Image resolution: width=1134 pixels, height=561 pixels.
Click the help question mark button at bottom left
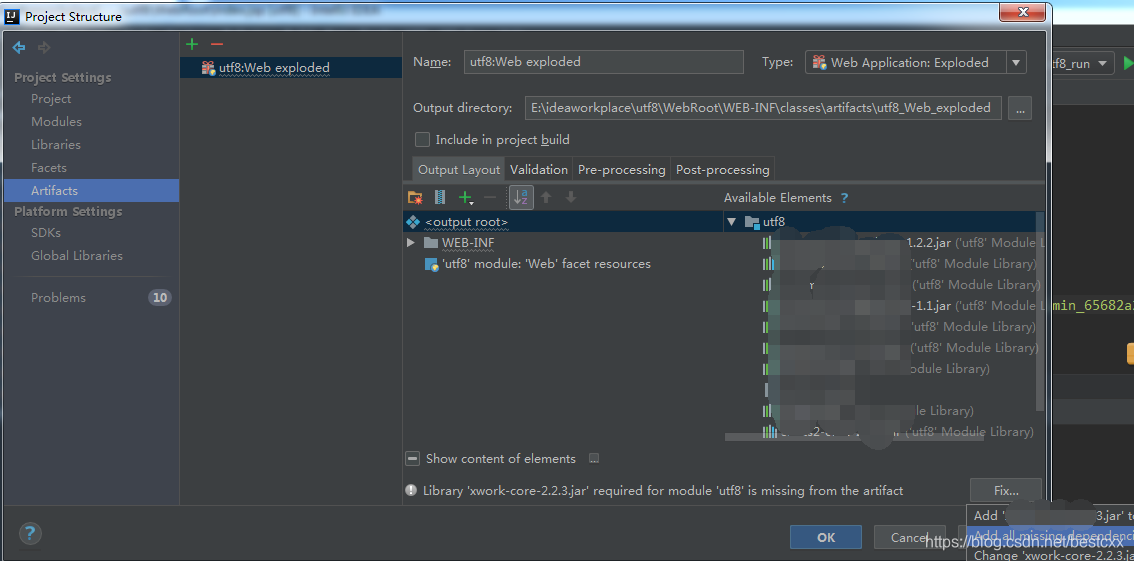coord(30,534)
